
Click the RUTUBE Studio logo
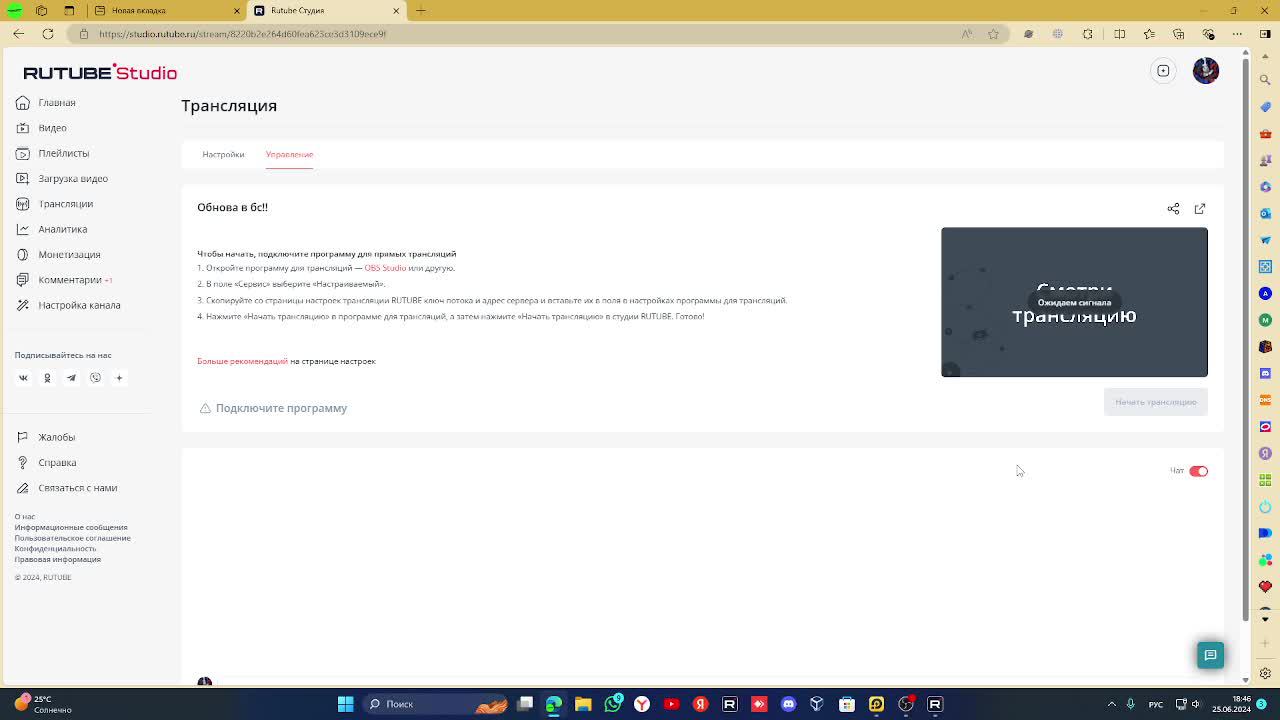pos(100,72)
